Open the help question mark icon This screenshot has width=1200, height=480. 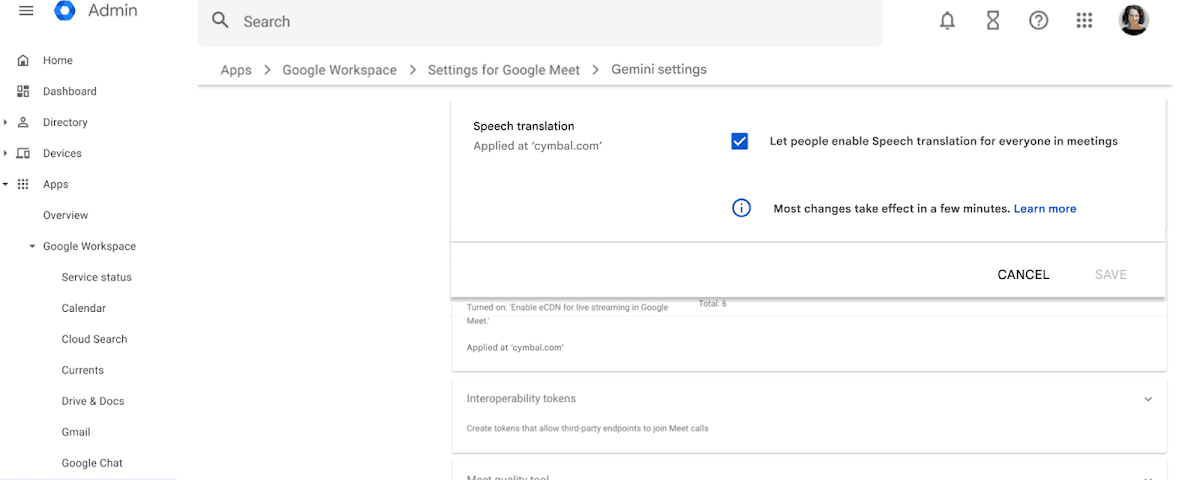point(1038,21)
